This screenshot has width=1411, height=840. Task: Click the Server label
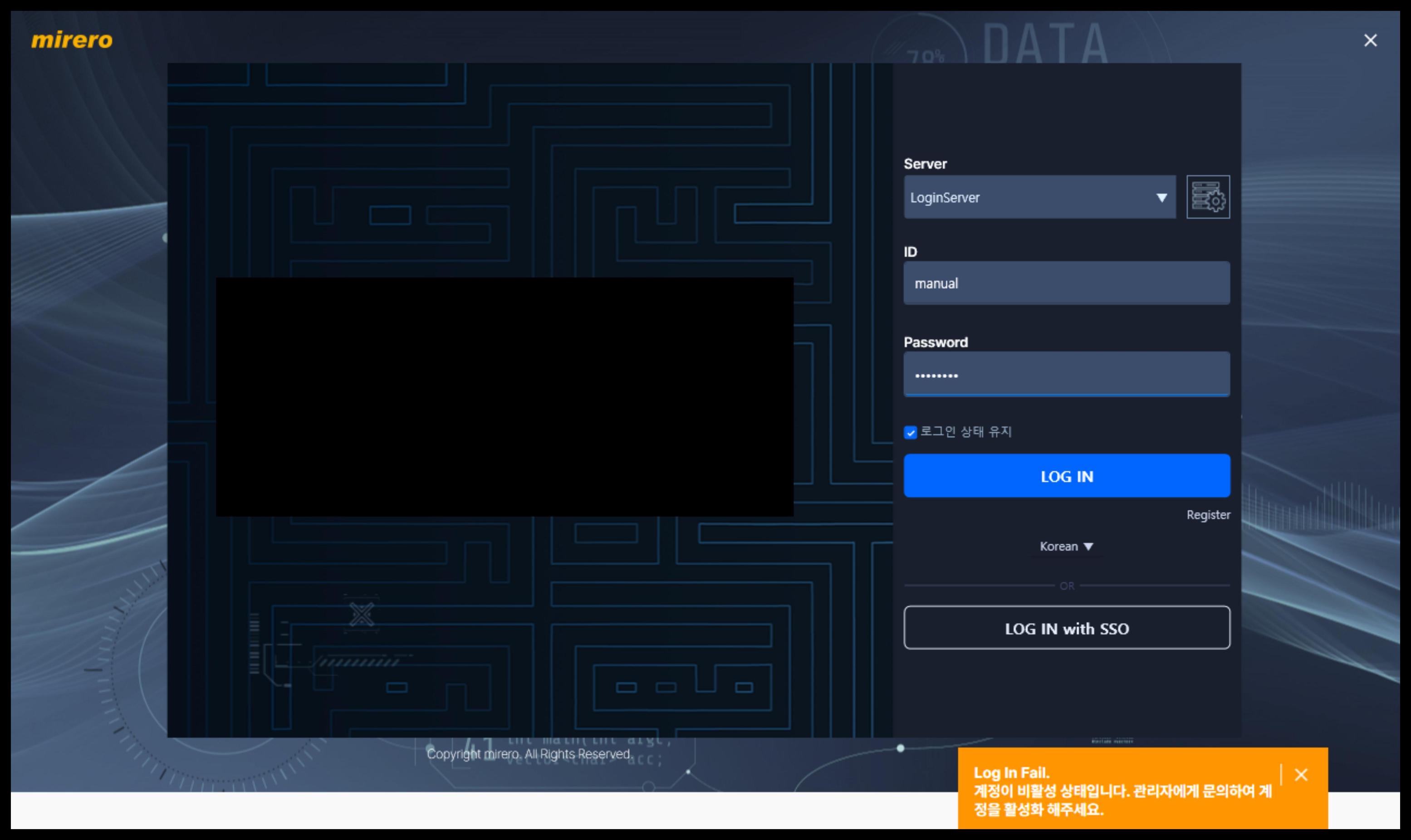point(925,164)
